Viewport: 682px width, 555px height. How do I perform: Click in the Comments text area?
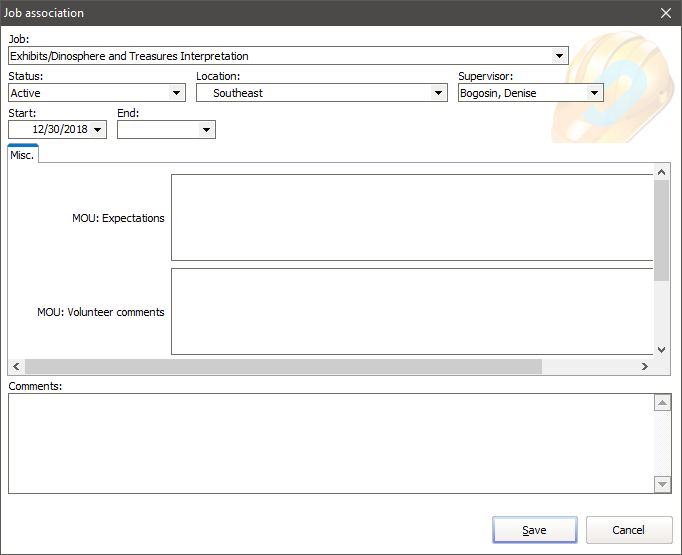point(330,443)
